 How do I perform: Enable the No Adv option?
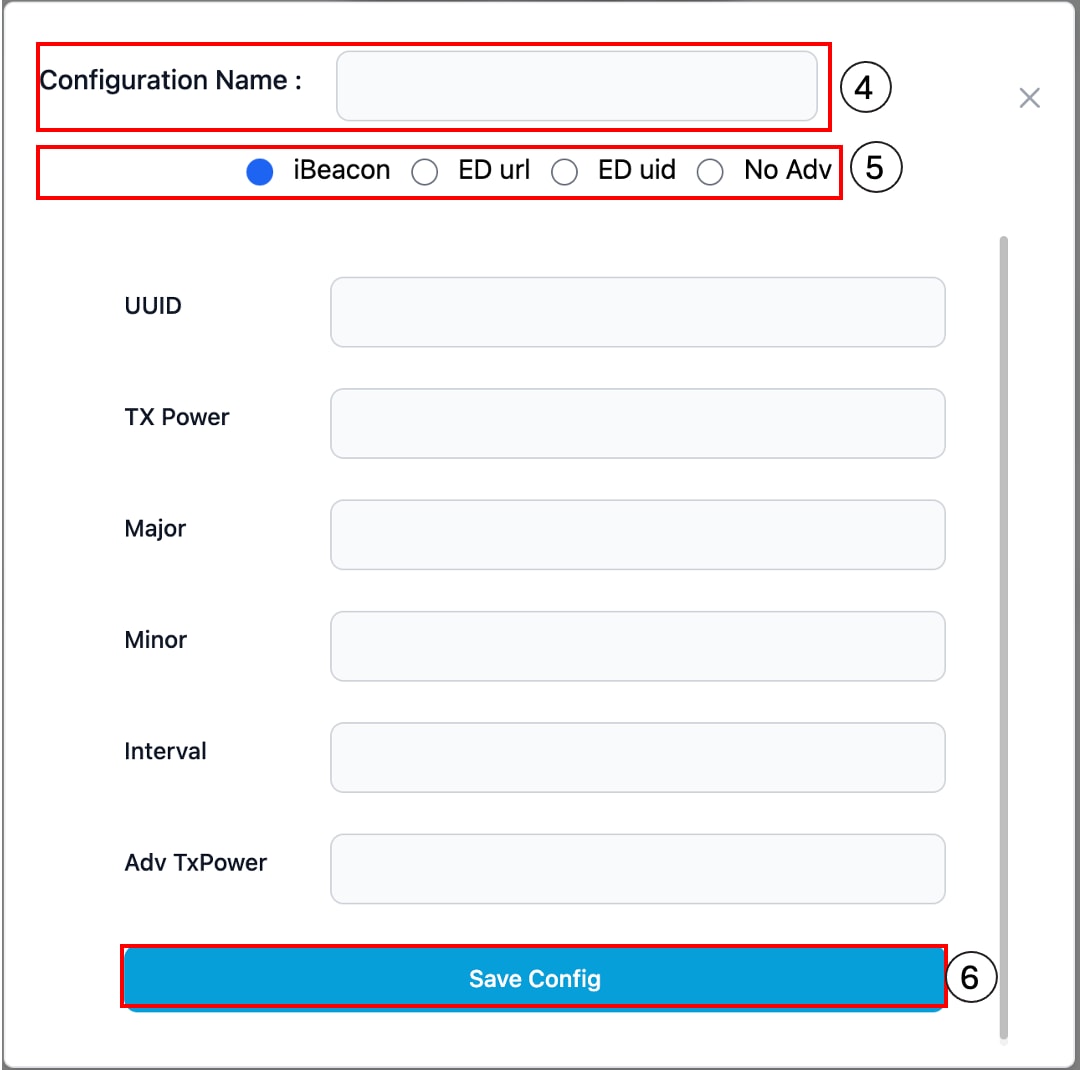711,171
